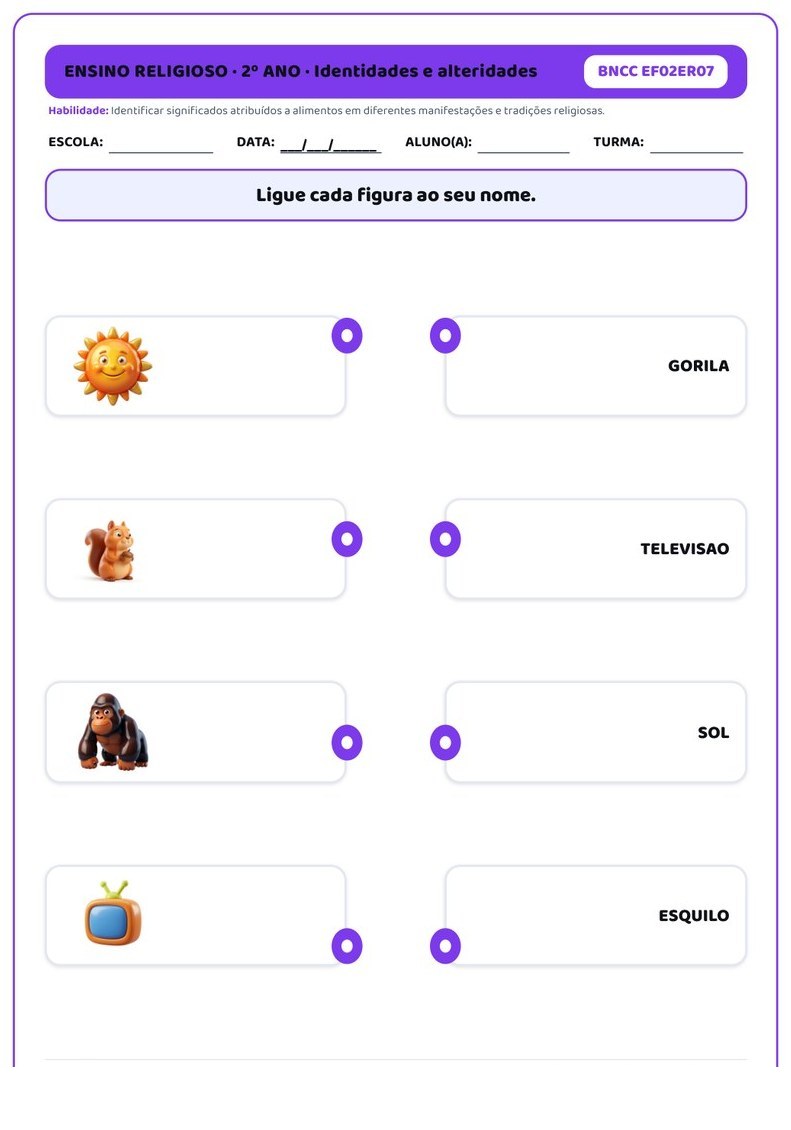Click the SOL word card
This screenshot has width=791, height=1130.
[x=596, y=732]
